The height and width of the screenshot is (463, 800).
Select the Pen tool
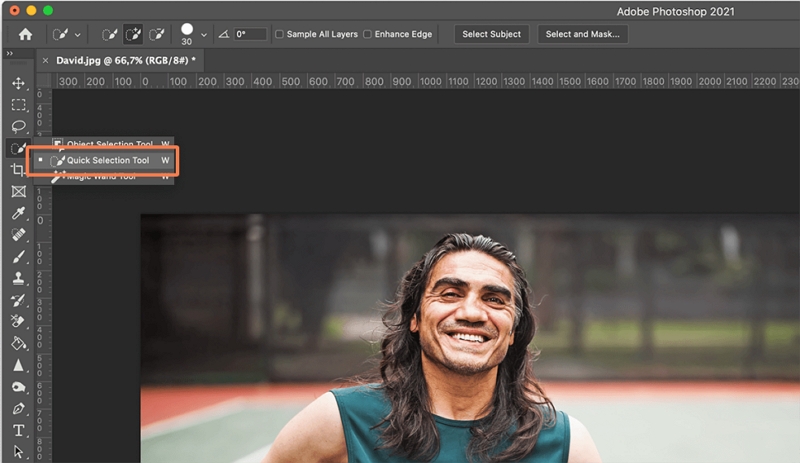pos(18,409)
